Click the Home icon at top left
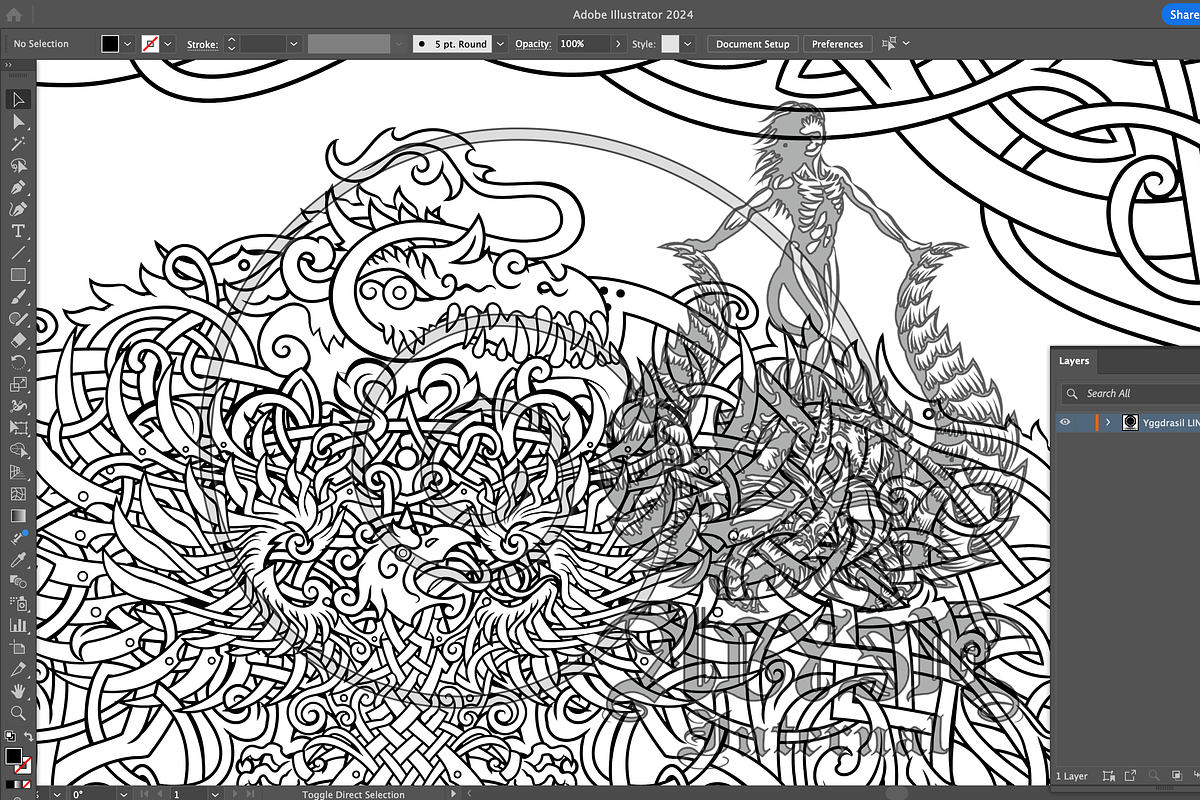This screenshot has height=800, width=1200. pos(14,15)
